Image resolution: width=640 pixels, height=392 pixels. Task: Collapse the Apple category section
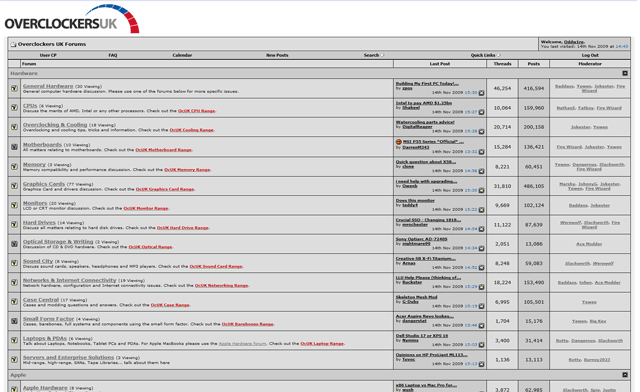[625, 375]
